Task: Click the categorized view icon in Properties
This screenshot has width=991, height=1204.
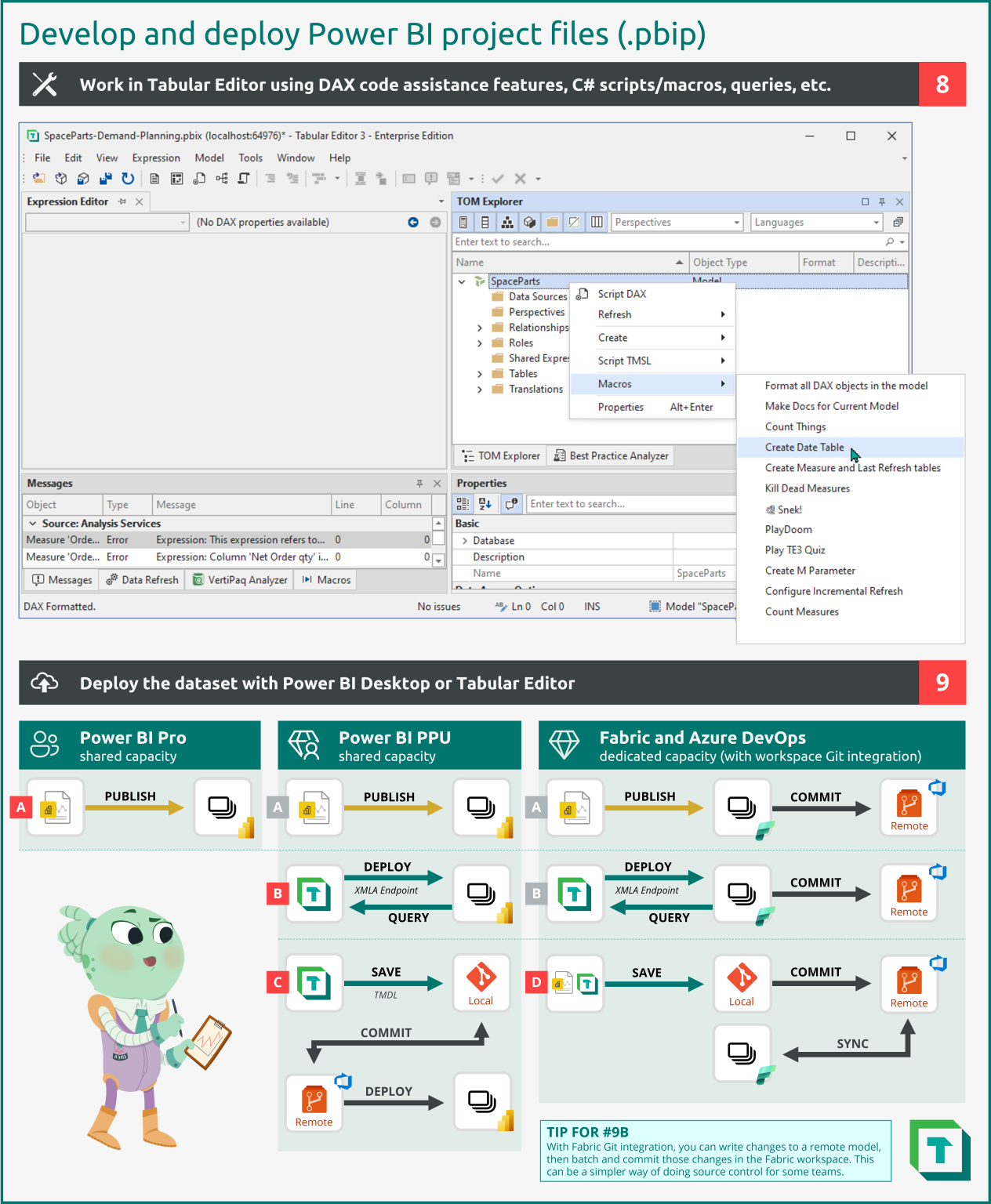Action: coord(463,504)
